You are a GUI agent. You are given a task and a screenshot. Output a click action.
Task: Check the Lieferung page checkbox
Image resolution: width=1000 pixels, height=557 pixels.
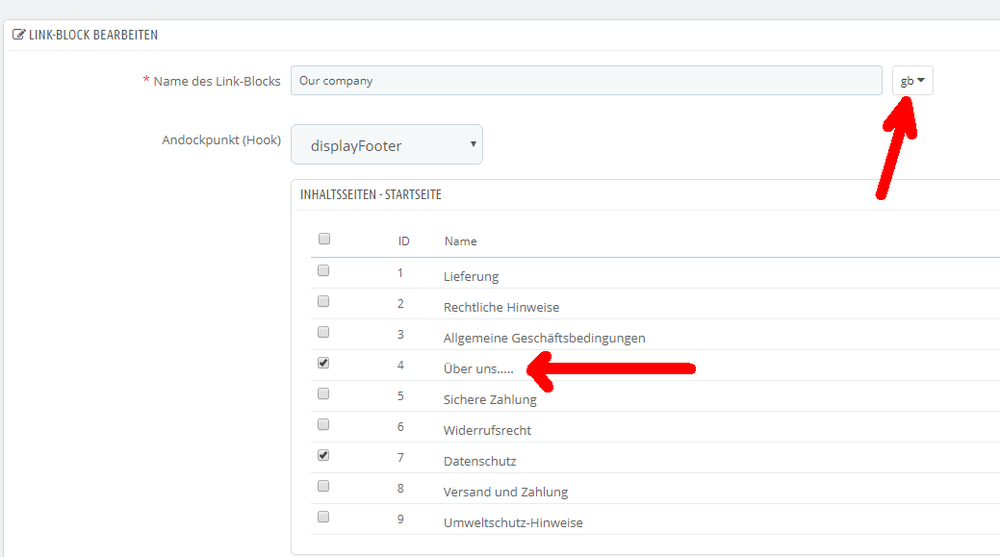[323, 271]
